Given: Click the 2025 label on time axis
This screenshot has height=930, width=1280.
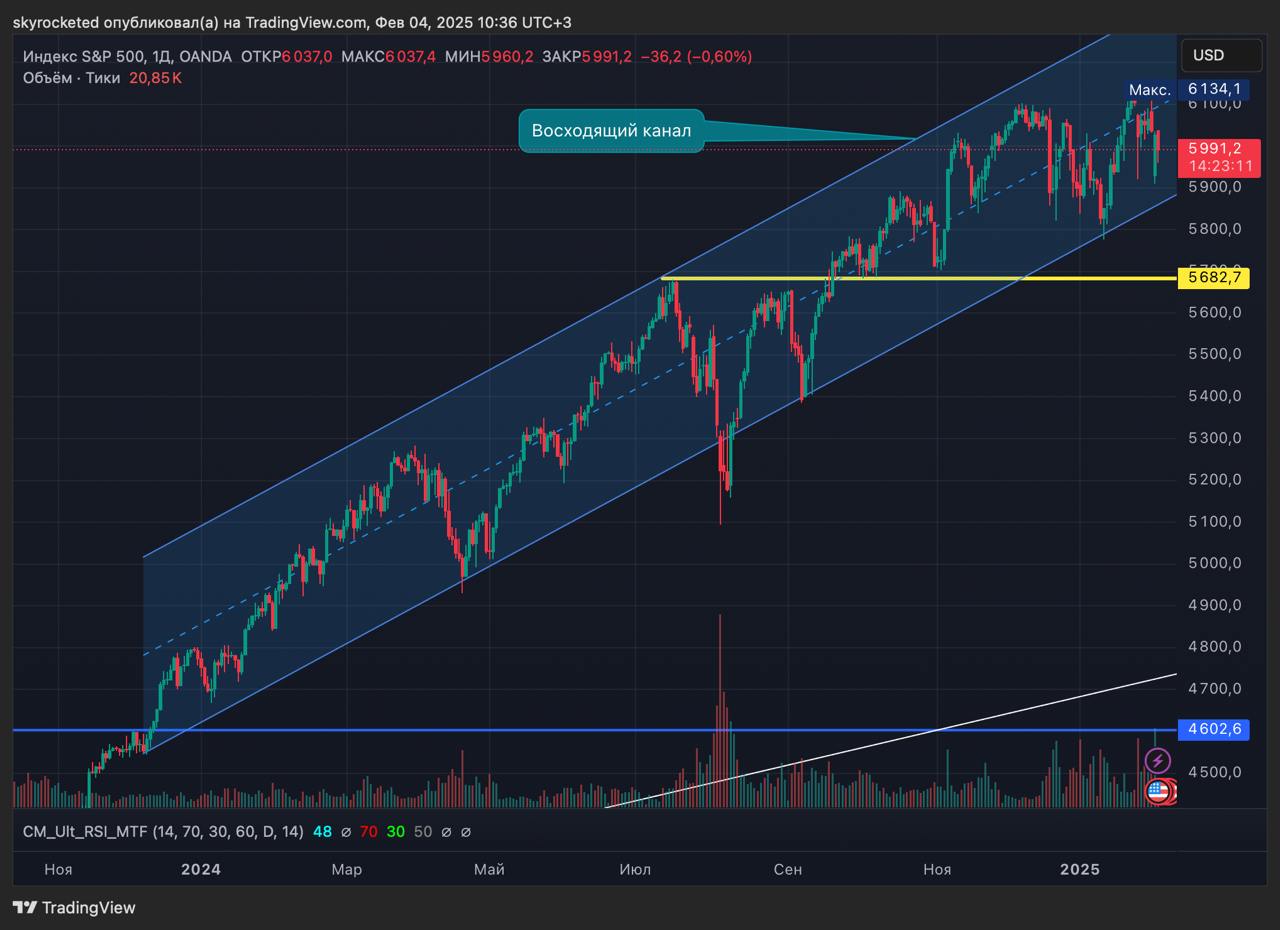Looking at the screenshot, I should 1079,869.
